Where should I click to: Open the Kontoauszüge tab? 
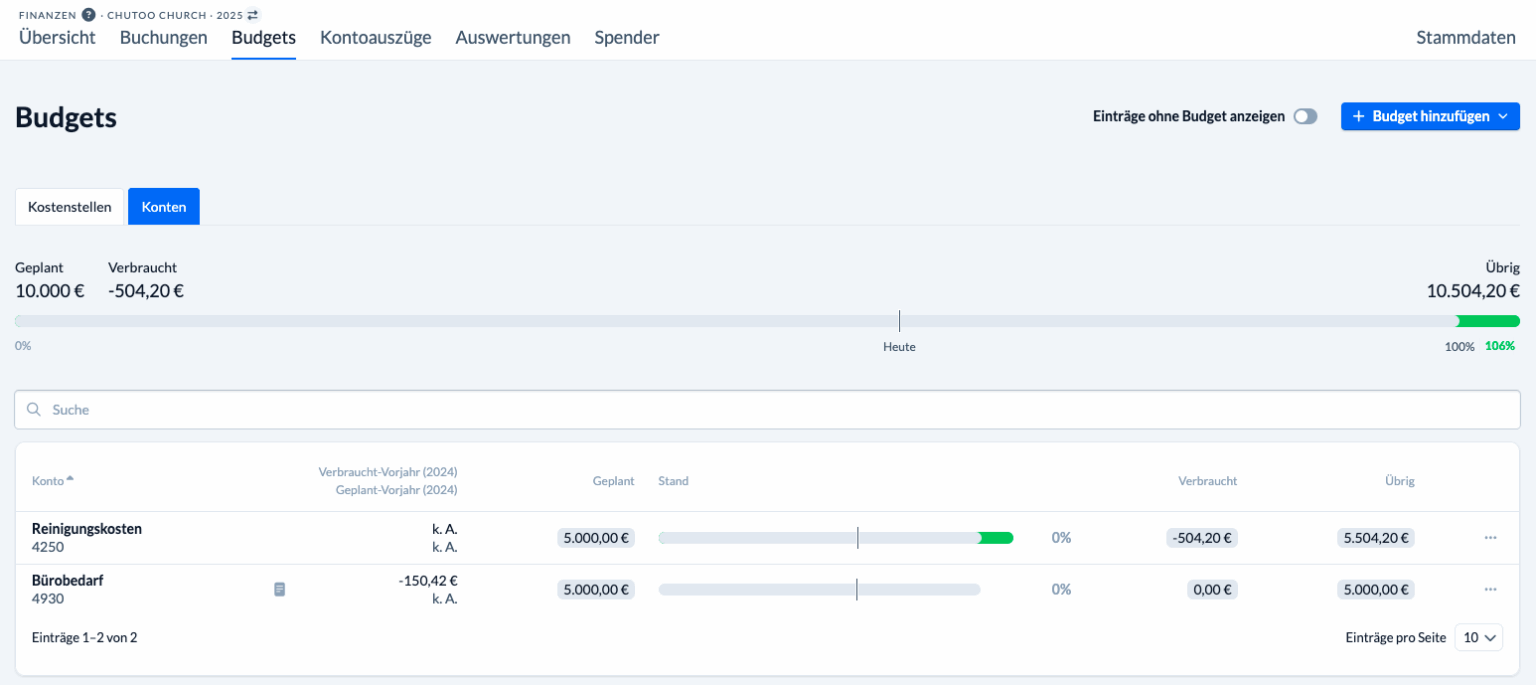375,38
